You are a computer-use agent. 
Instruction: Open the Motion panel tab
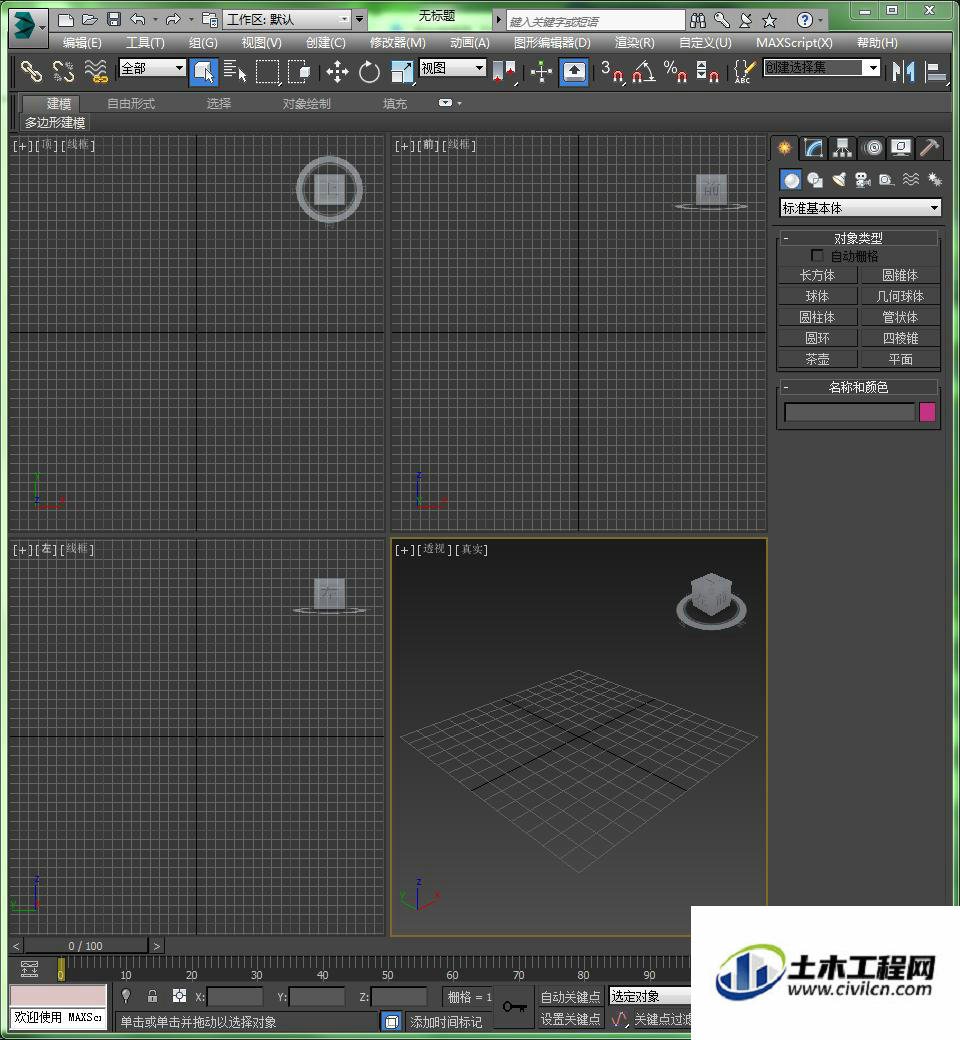(x=873, y=148)
